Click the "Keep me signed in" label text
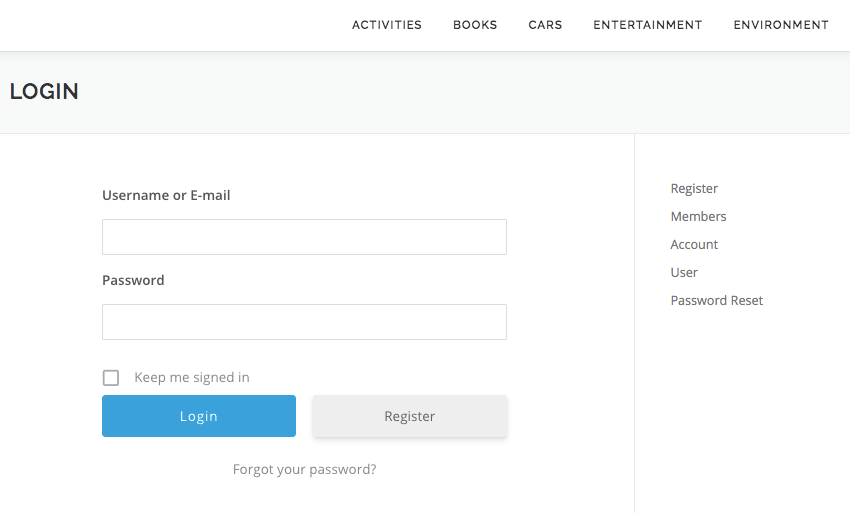This screenshot has width=850, height=517. coord(192,378)
